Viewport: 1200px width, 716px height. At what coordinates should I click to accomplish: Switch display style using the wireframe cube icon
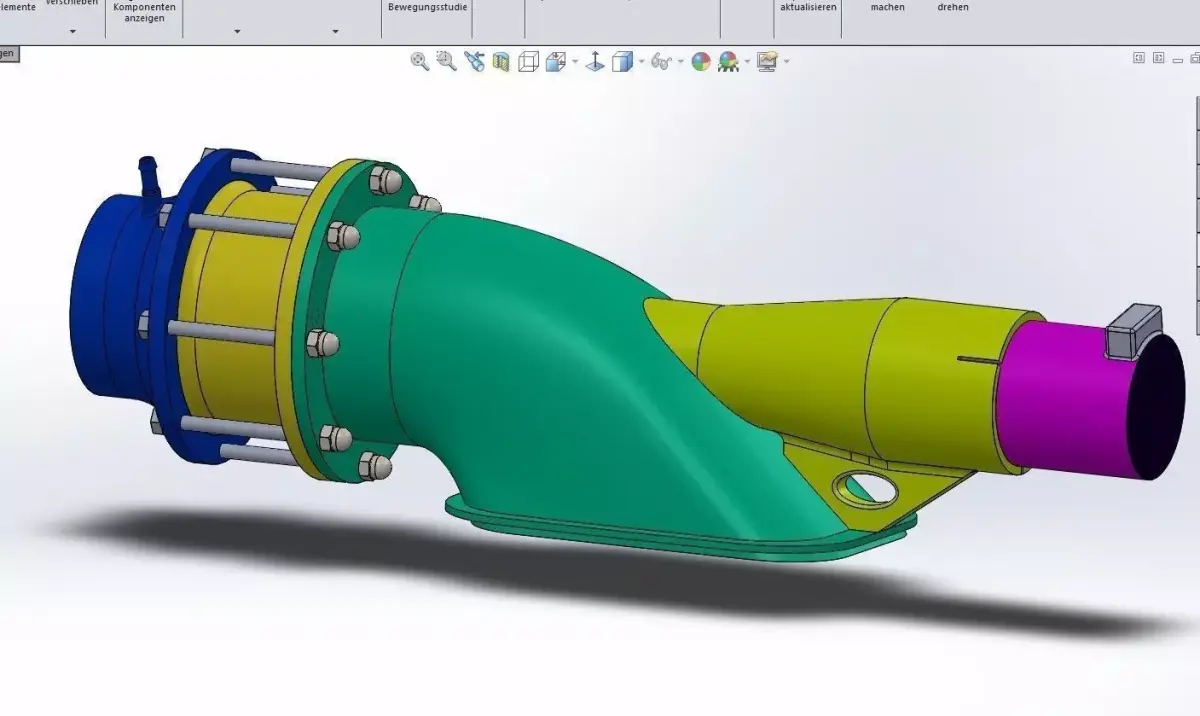coord(527,62)
